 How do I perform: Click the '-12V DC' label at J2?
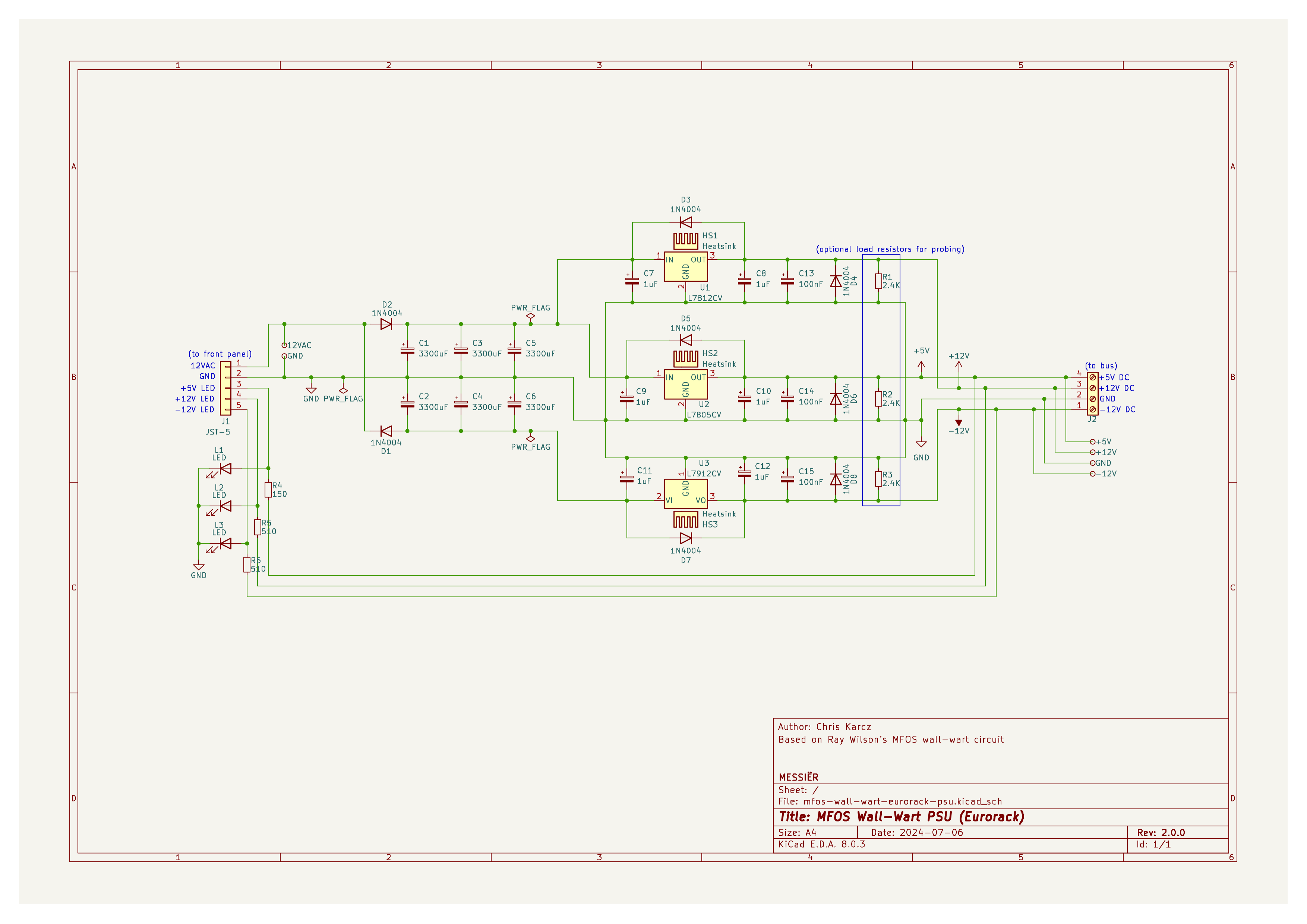tap(1117, 410)
